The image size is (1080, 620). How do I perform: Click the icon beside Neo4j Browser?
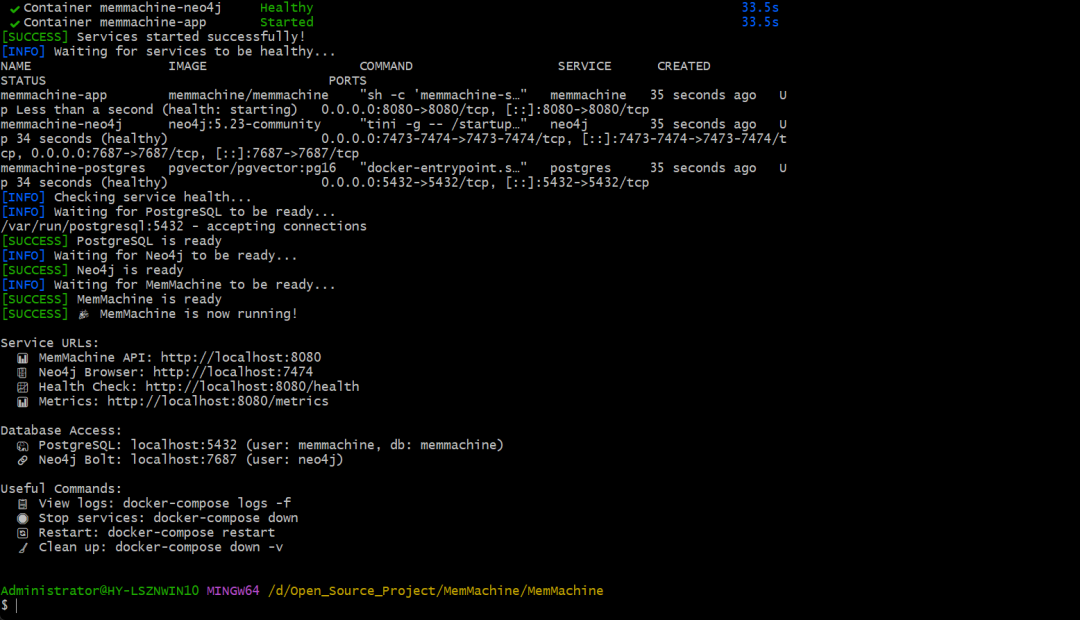coord(23,373)
